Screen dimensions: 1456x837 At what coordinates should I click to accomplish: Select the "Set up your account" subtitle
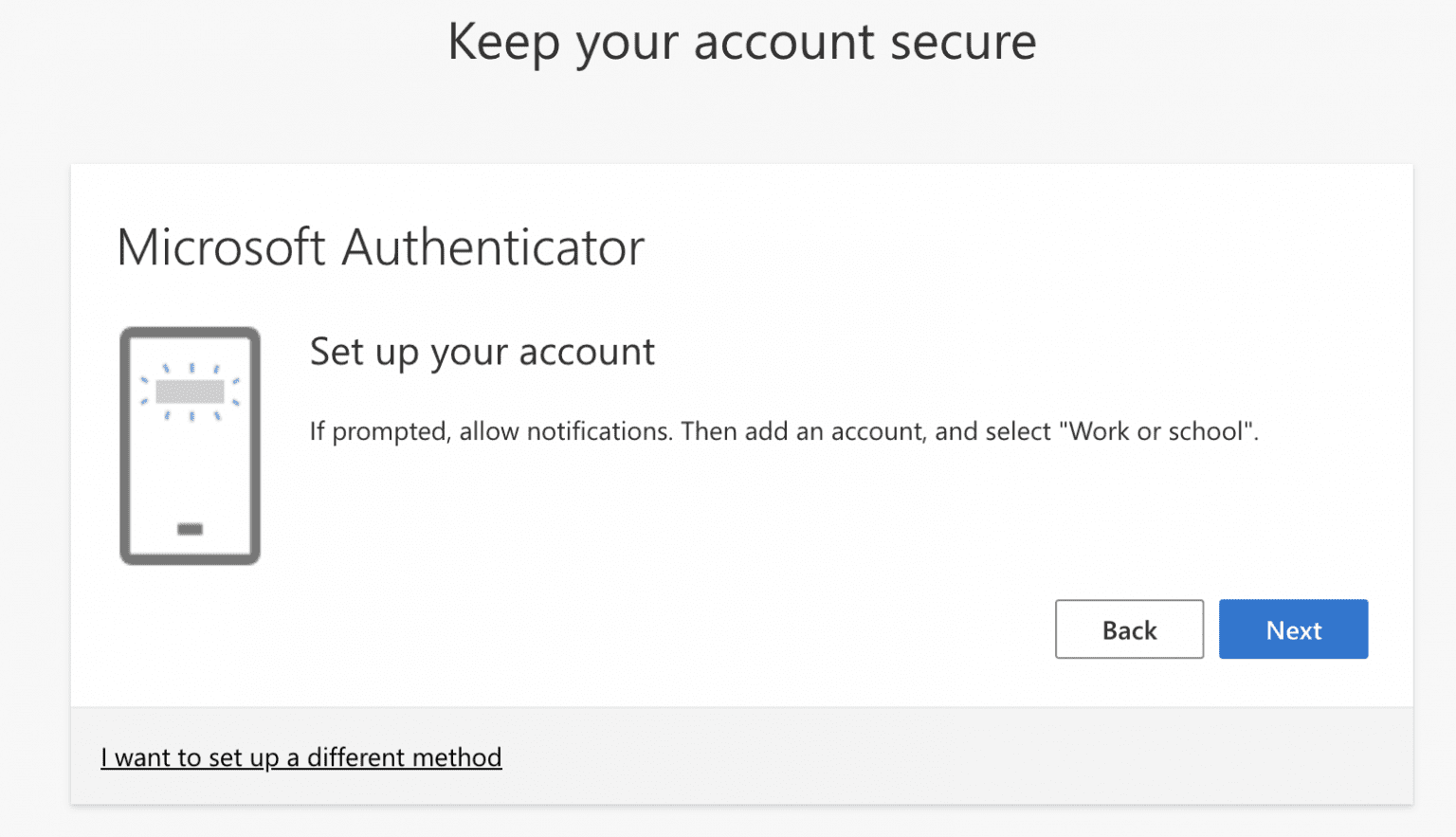(x=482, y=351)
